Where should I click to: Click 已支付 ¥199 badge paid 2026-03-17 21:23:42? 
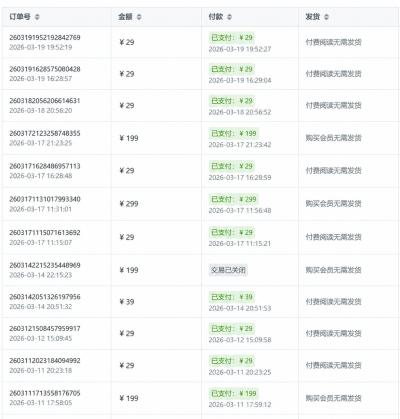click(234, 134)
